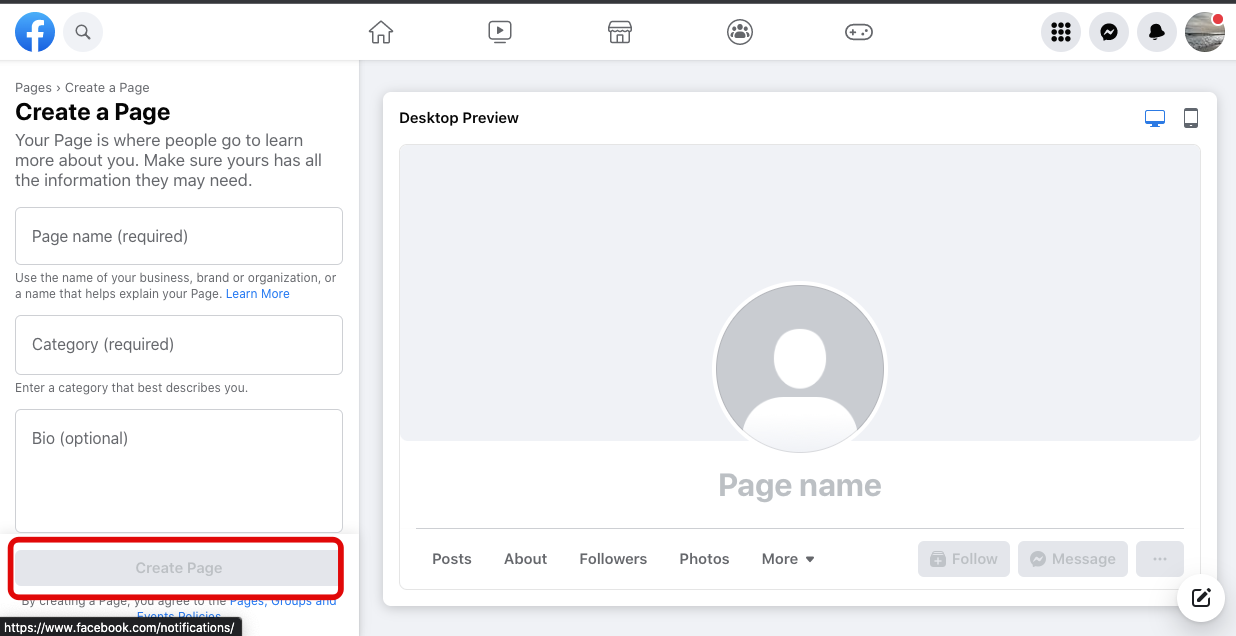Click the 'Create a Page' heading
The height and width of the screenshot is (636, 1236).
(x=93, y=112)
